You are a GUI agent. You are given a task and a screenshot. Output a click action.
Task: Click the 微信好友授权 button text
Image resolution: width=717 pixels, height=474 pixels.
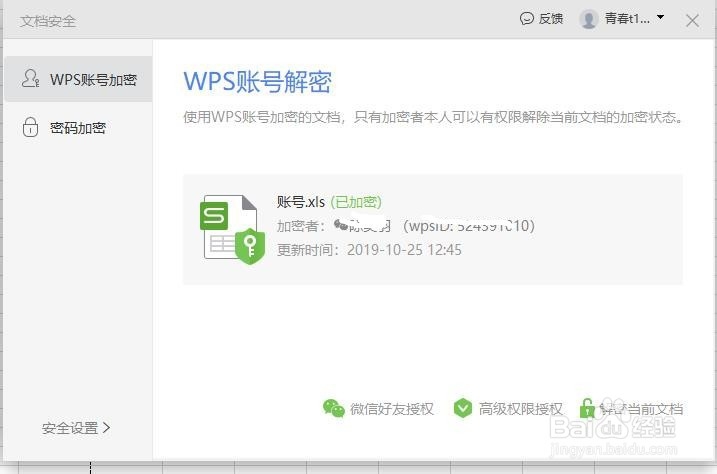pos(392,409)
